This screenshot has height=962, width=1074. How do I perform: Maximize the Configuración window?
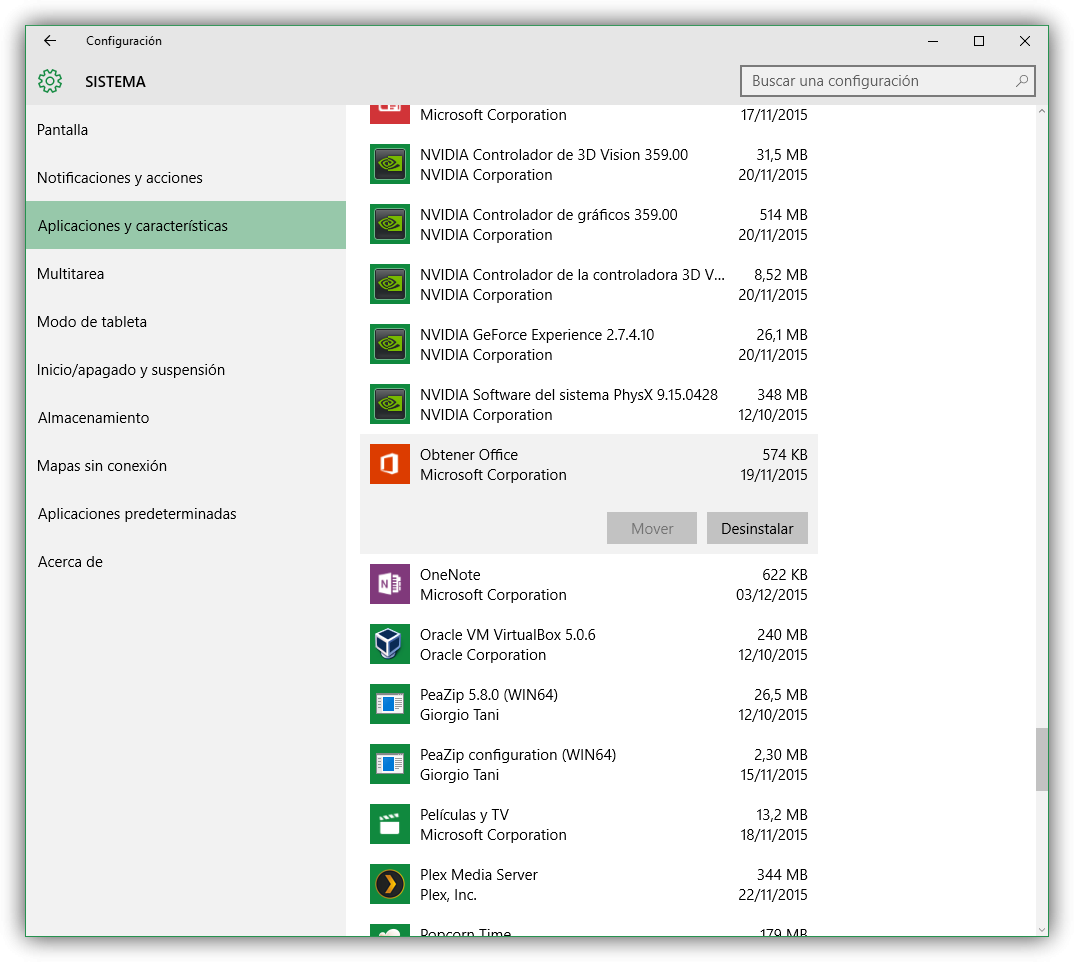[x=979, y=41]
